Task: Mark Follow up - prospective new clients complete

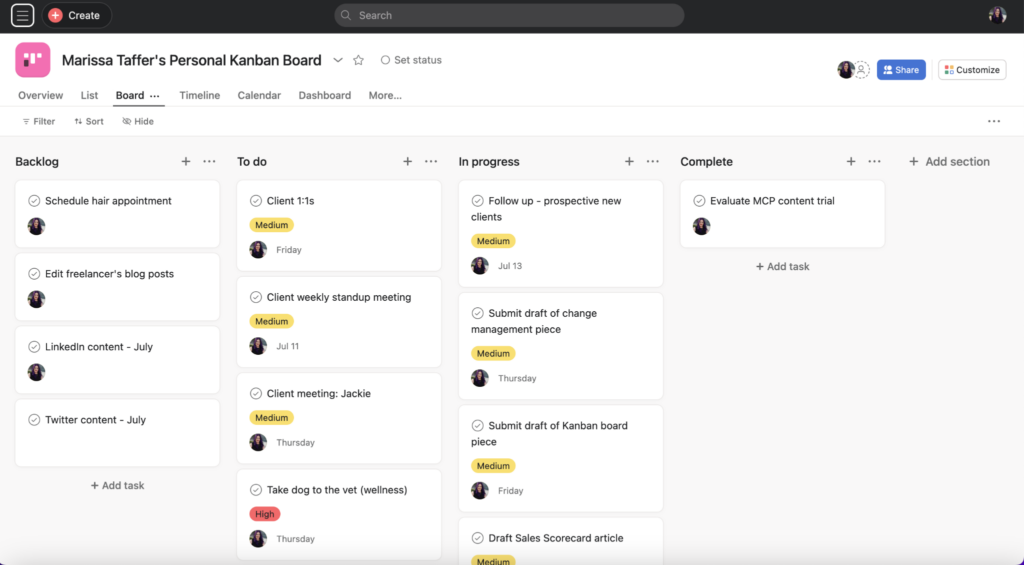Action: coord(477,201)
